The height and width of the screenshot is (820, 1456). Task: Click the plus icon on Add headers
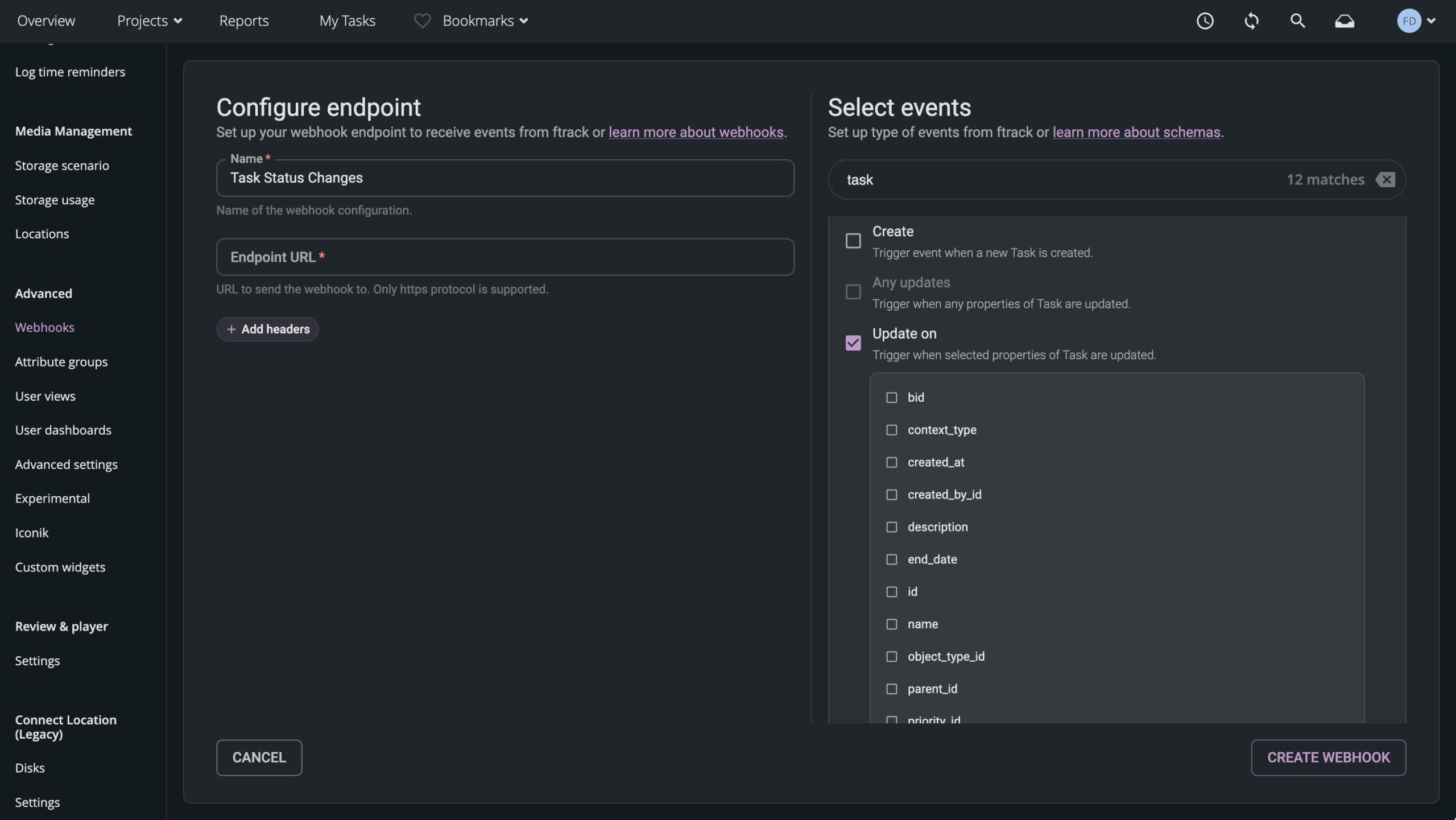231,329
